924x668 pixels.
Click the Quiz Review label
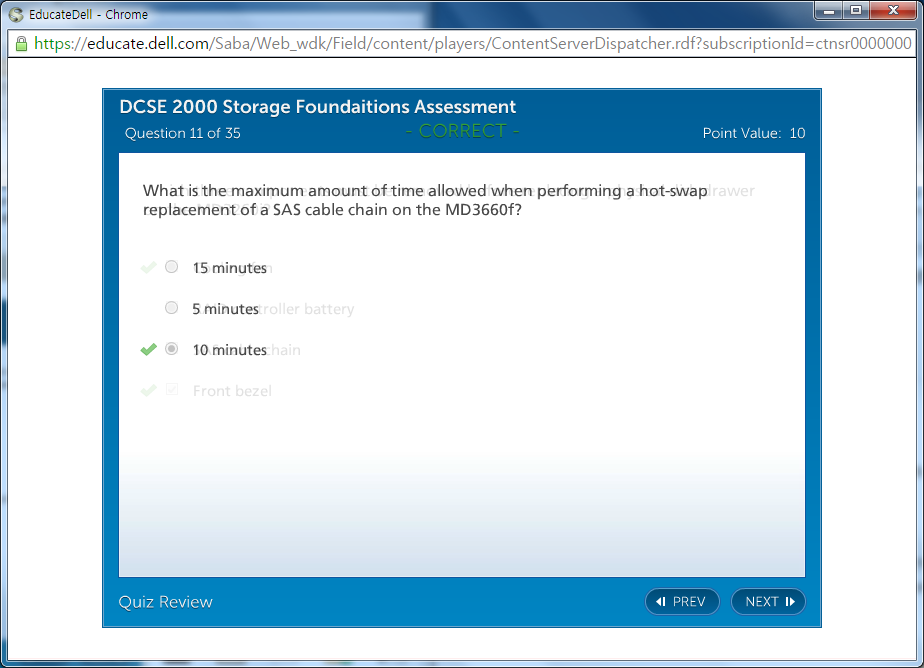166,601
